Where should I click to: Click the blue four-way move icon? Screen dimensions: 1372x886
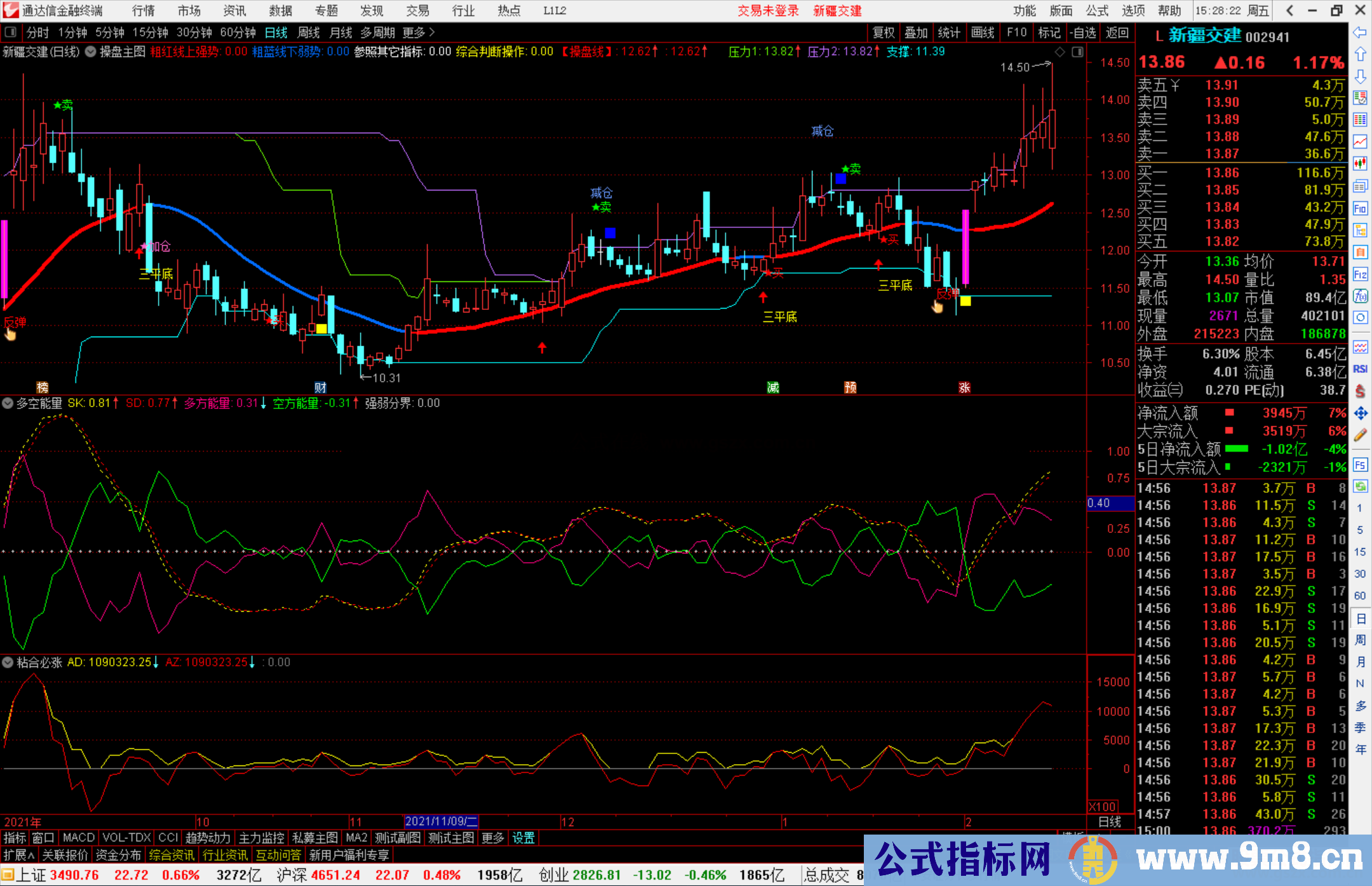coord(1360,413)
